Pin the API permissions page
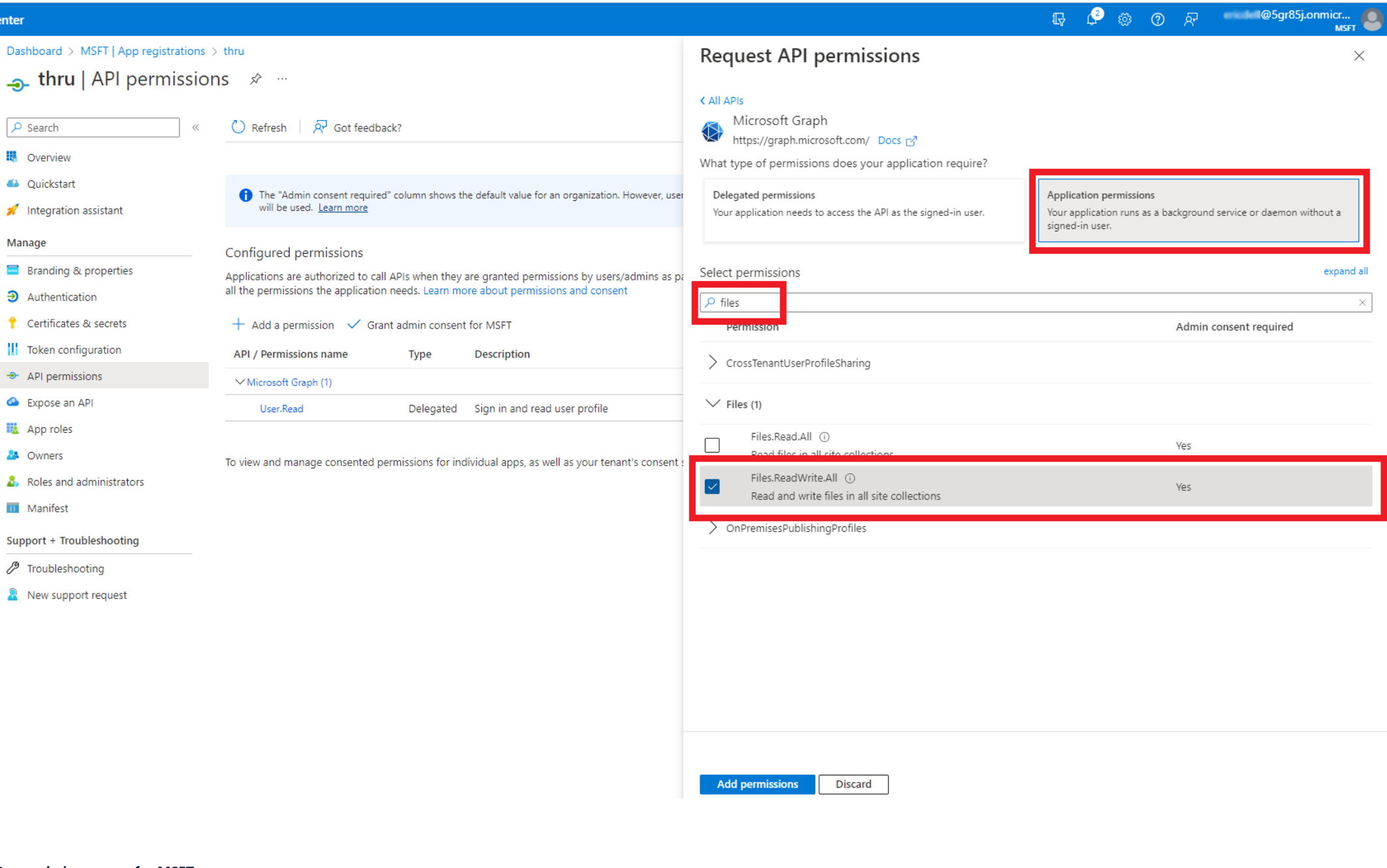The height and width of the screenshot is (868, 1387). [256, 79]
